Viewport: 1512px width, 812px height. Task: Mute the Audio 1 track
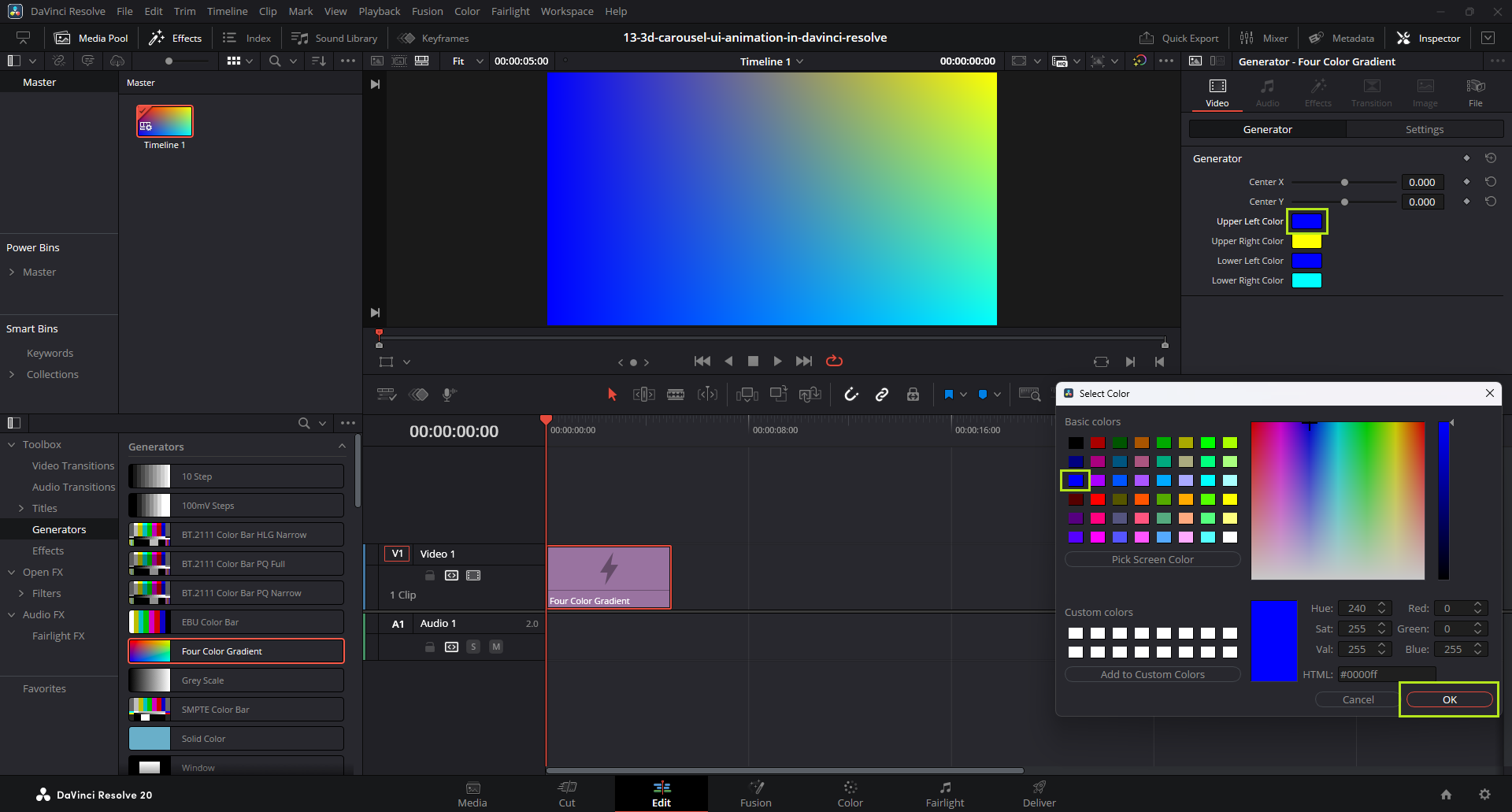(496, 647)
